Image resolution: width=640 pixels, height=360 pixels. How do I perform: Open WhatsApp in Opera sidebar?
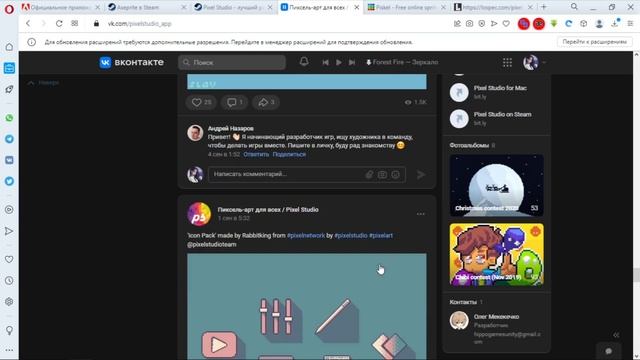pyautogui.click(x=9, y=118)
